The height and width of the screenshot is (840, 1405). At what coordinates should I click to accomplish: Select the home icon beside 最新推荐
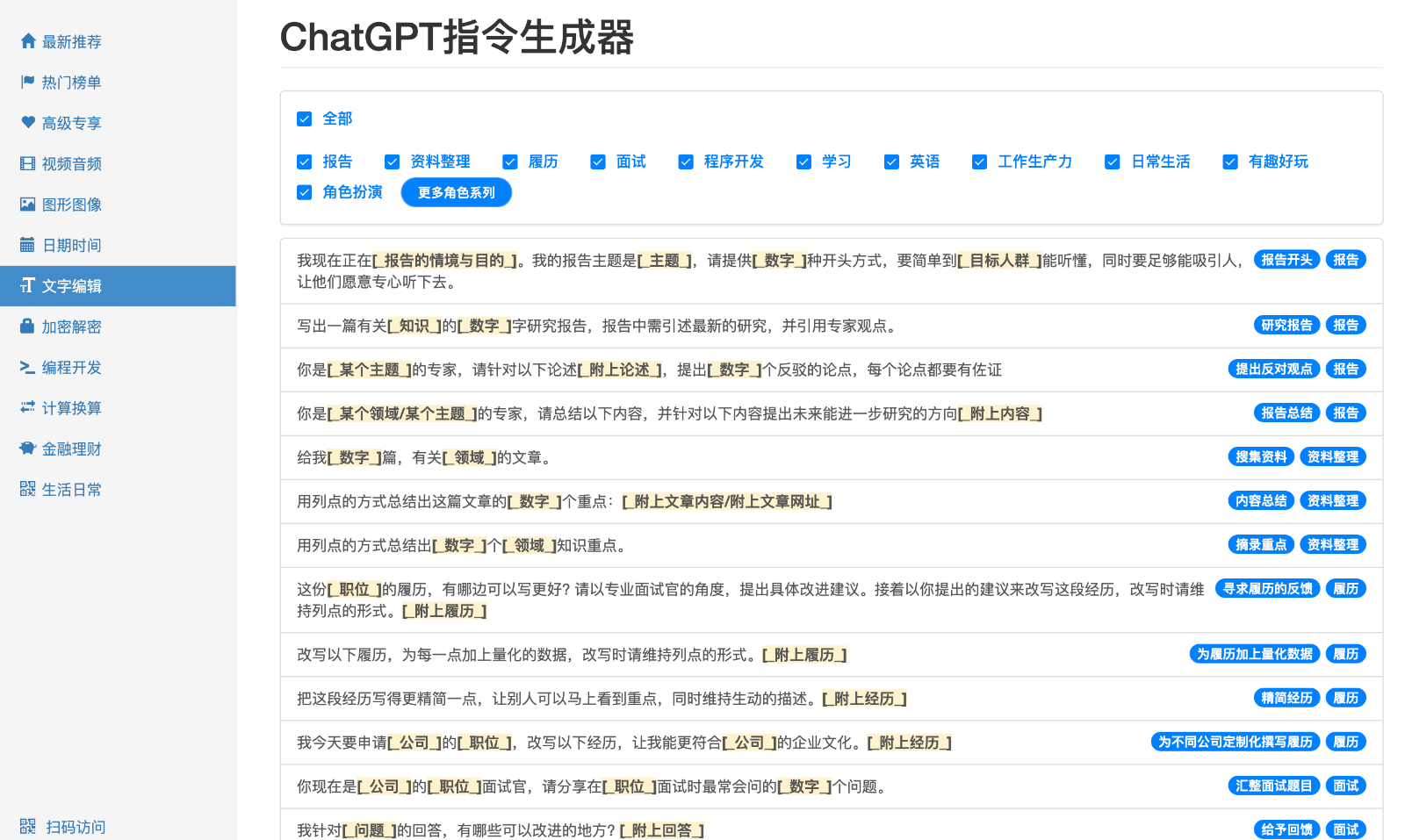27,41
